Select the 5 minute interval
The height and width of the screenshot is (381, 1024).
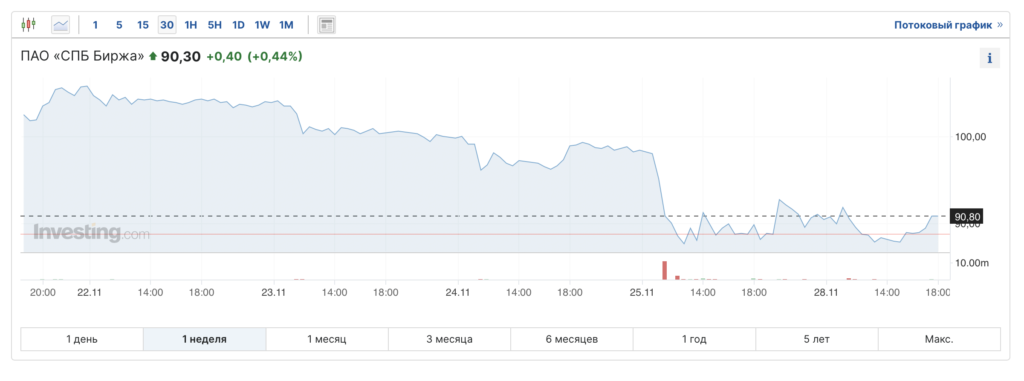[x=119, y=25]
